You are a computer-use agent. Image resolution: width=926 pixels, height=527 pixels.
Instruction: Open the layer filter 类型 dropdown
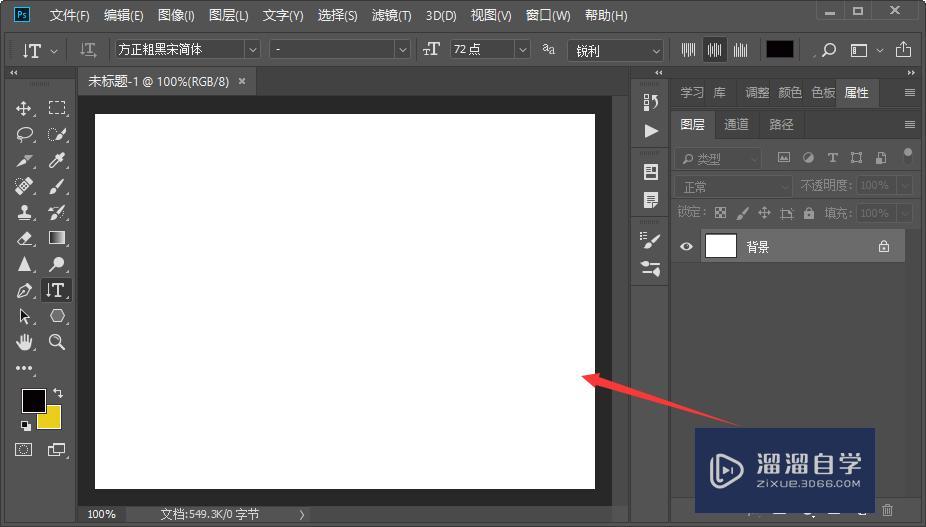(x=718, y=158)
